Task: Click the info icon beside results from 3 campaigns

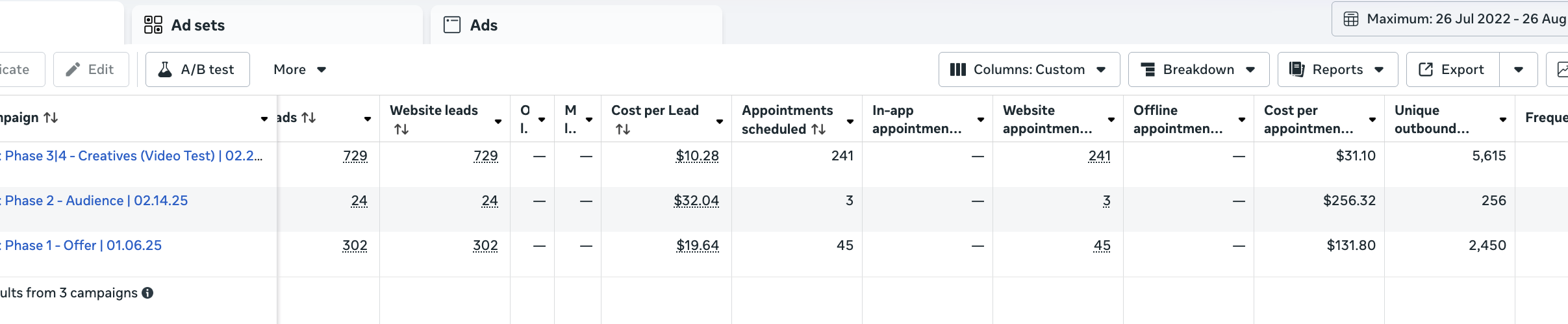Action: coord(147,293)
